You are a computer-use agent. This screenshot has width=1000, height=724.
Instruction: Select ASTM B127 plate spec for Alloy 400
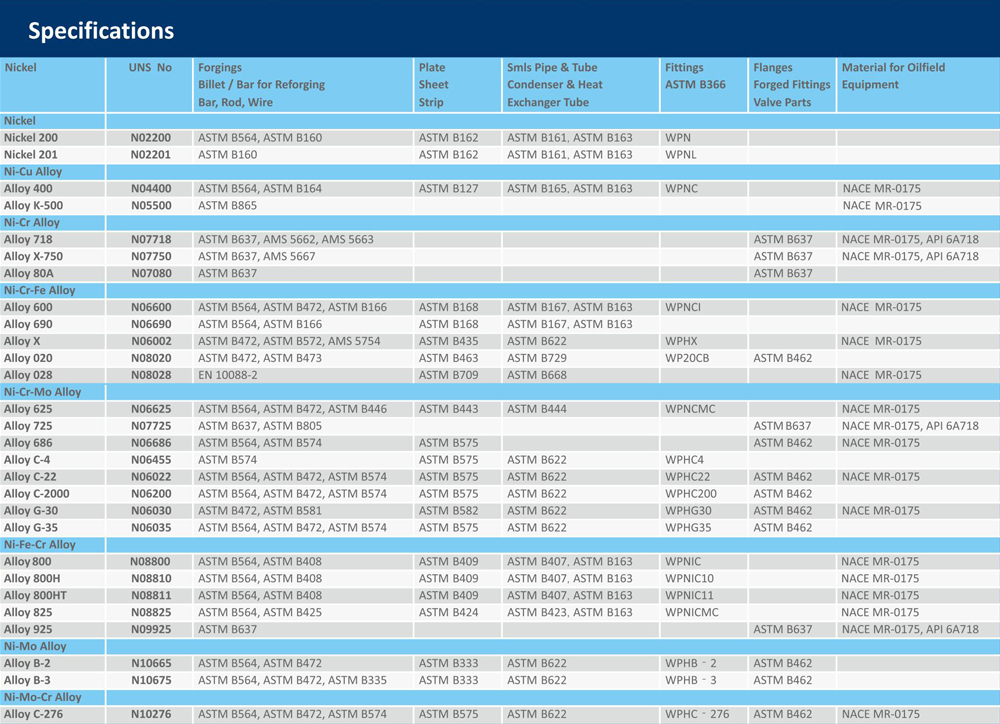448,189
